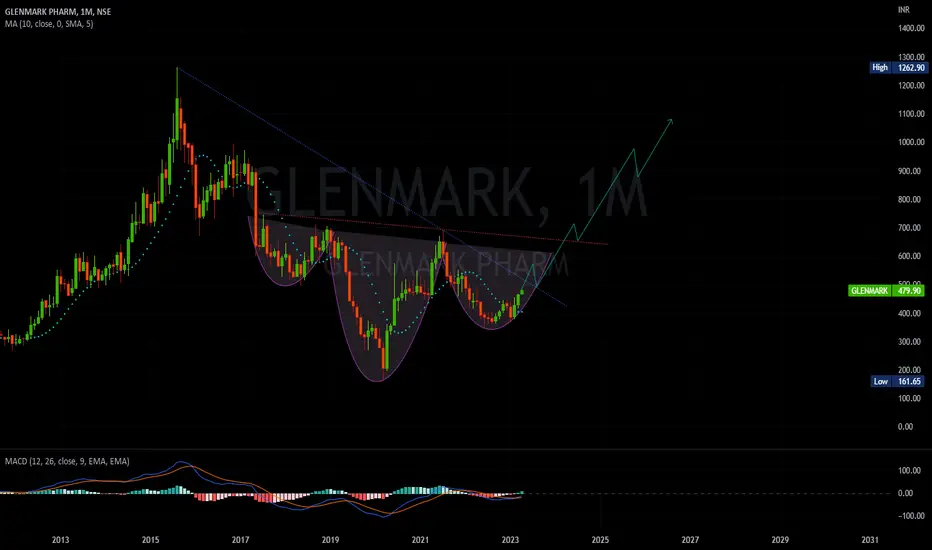Select the blue descending trendline from the 2015 peak
The image size is (932, 550).
pyautogui.click(x=371, y=187)
